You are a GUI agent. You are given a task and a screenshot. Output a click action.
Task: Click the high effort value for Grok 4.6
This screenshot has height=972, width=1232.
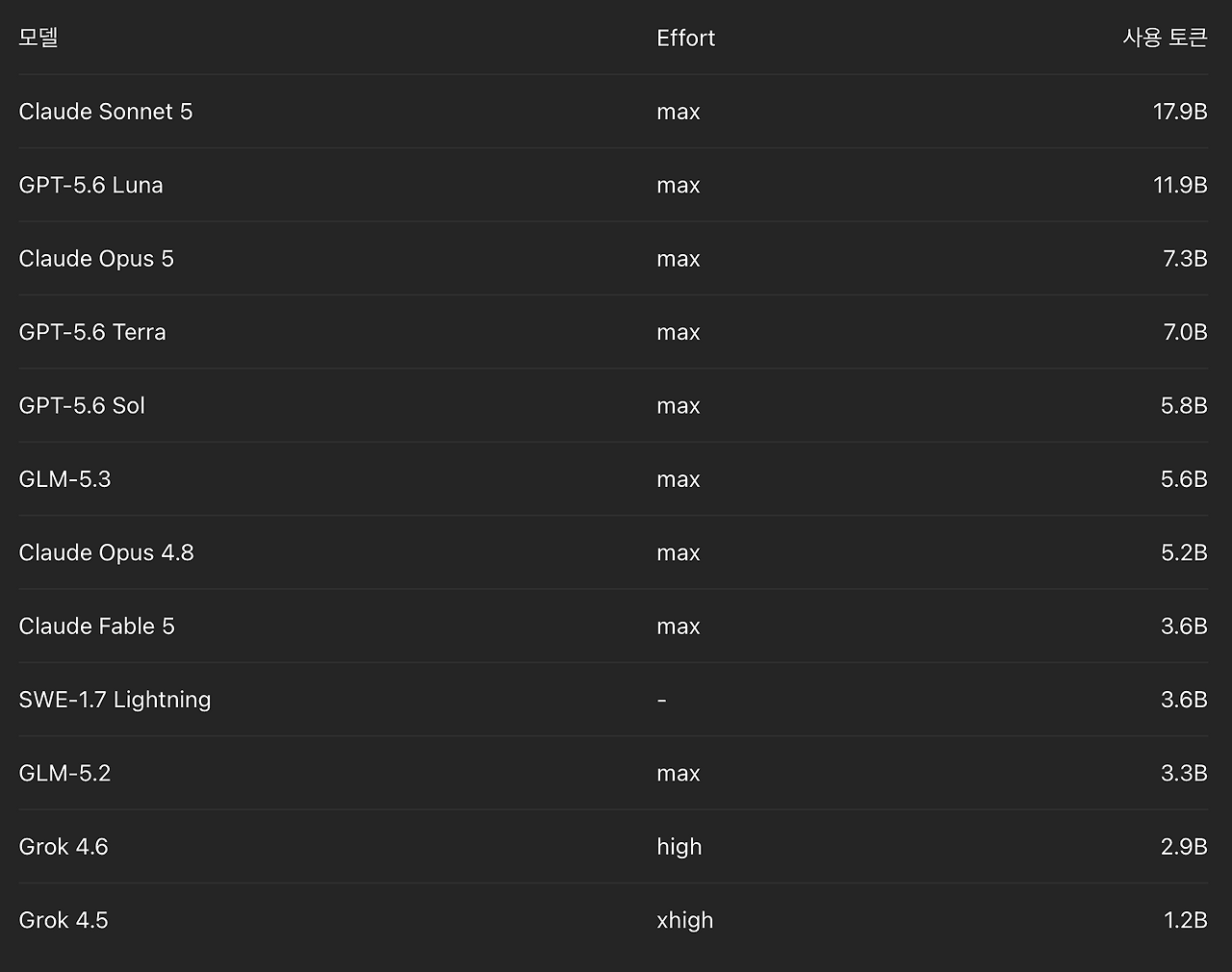tap(680, 847)
